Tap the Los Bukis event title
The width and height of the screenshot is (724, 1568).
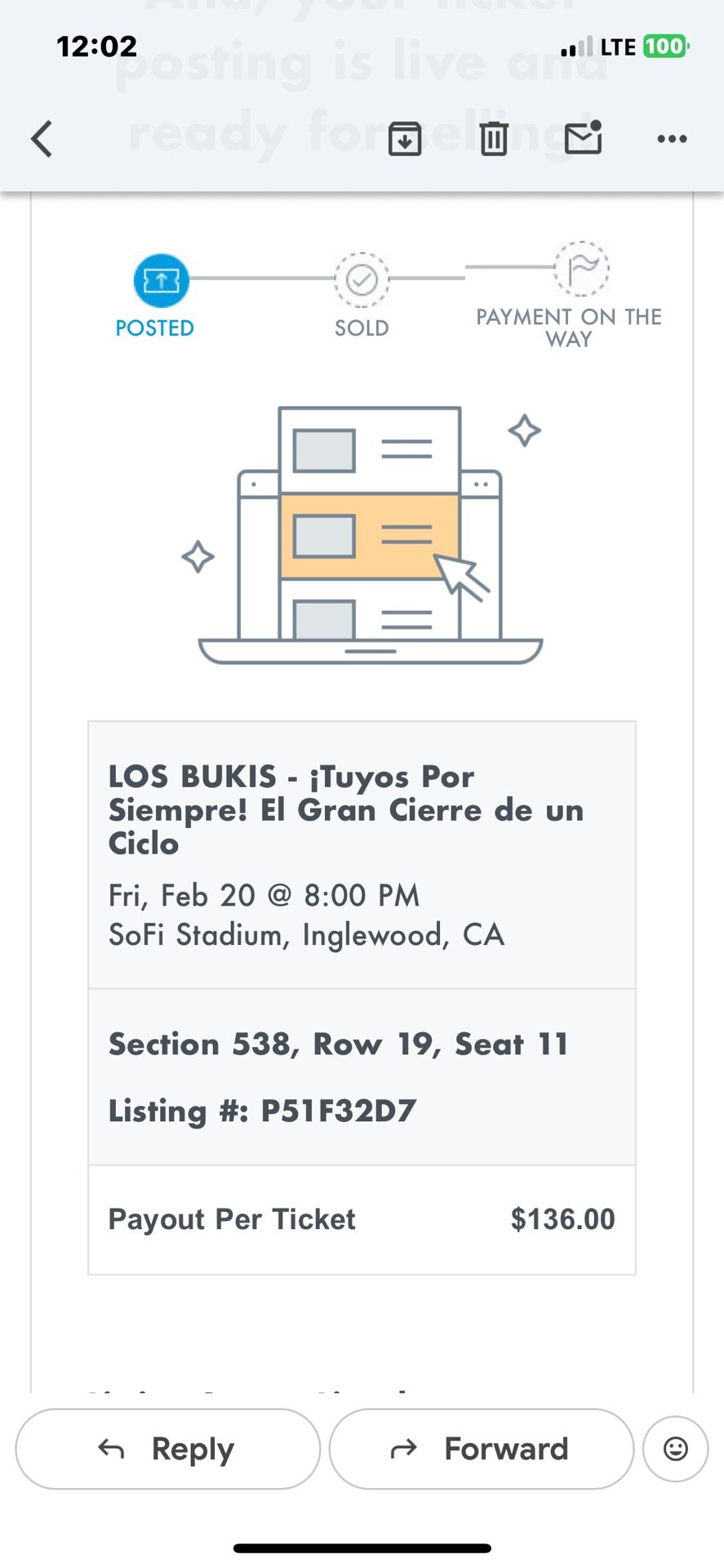point(346,809)
